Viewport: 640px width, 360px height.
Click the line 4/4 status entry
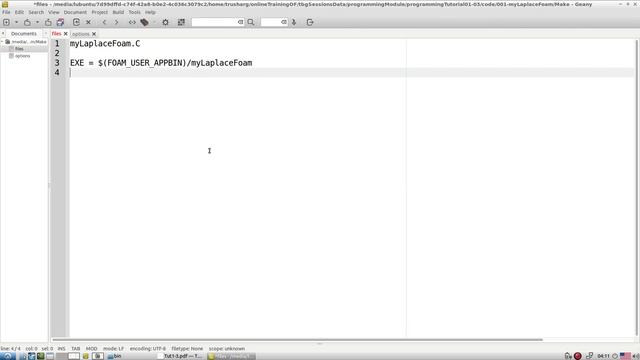click(x=11, y=349)
